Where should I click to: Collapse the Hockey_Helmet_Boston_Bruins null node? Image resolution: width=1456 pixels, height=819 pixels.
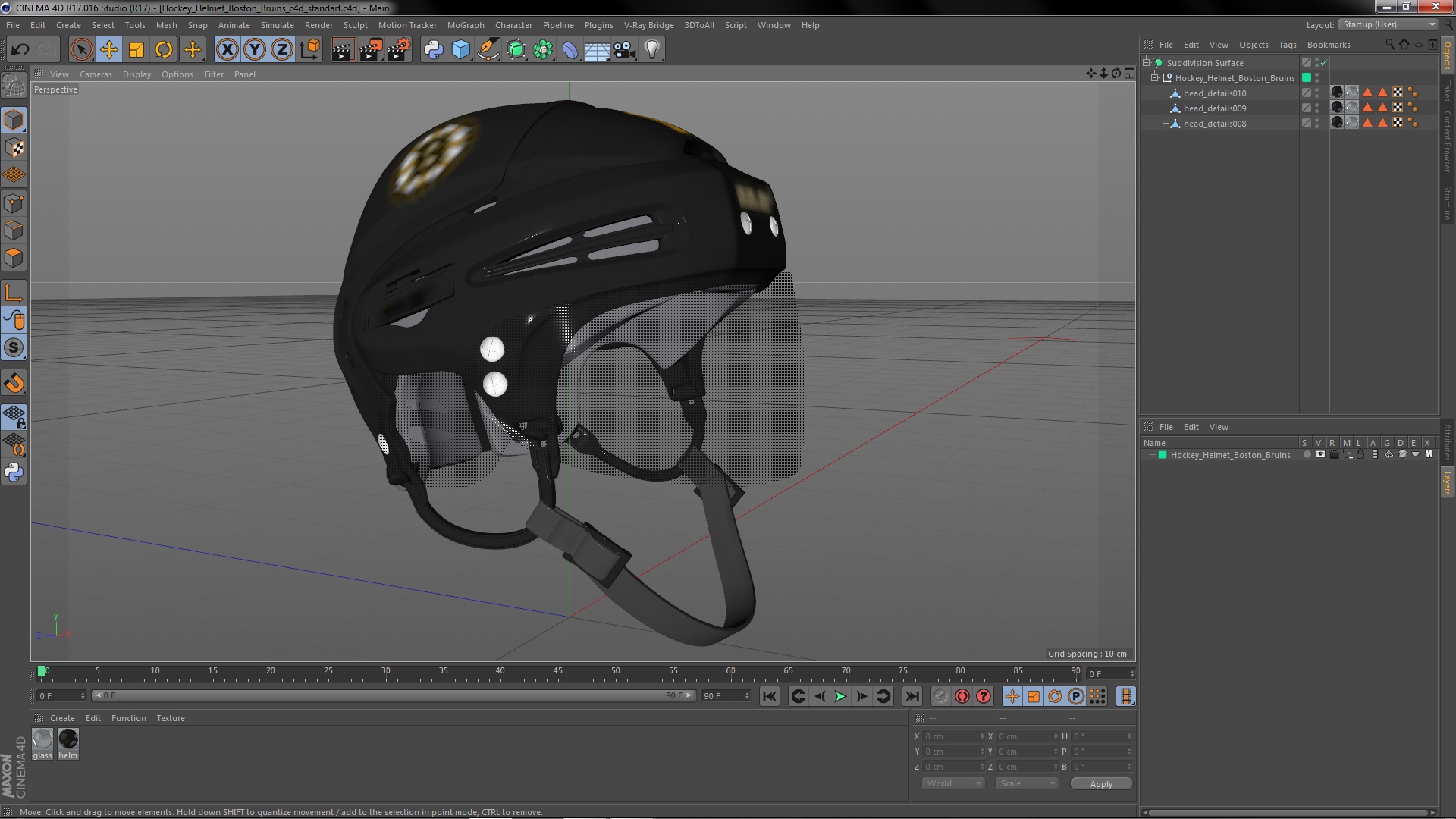pyautogui.click(x=1155, y=78)
